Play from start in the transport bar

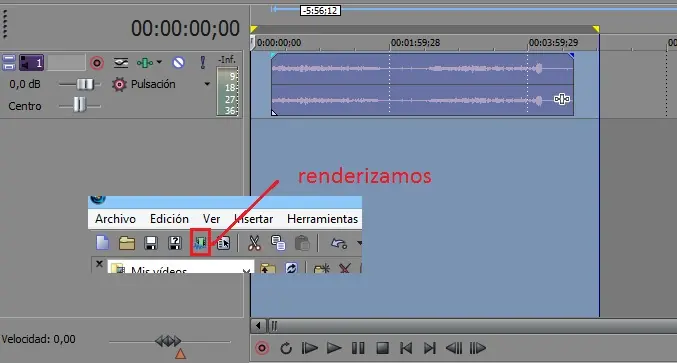pyautogui.click(x=310, y=348)
